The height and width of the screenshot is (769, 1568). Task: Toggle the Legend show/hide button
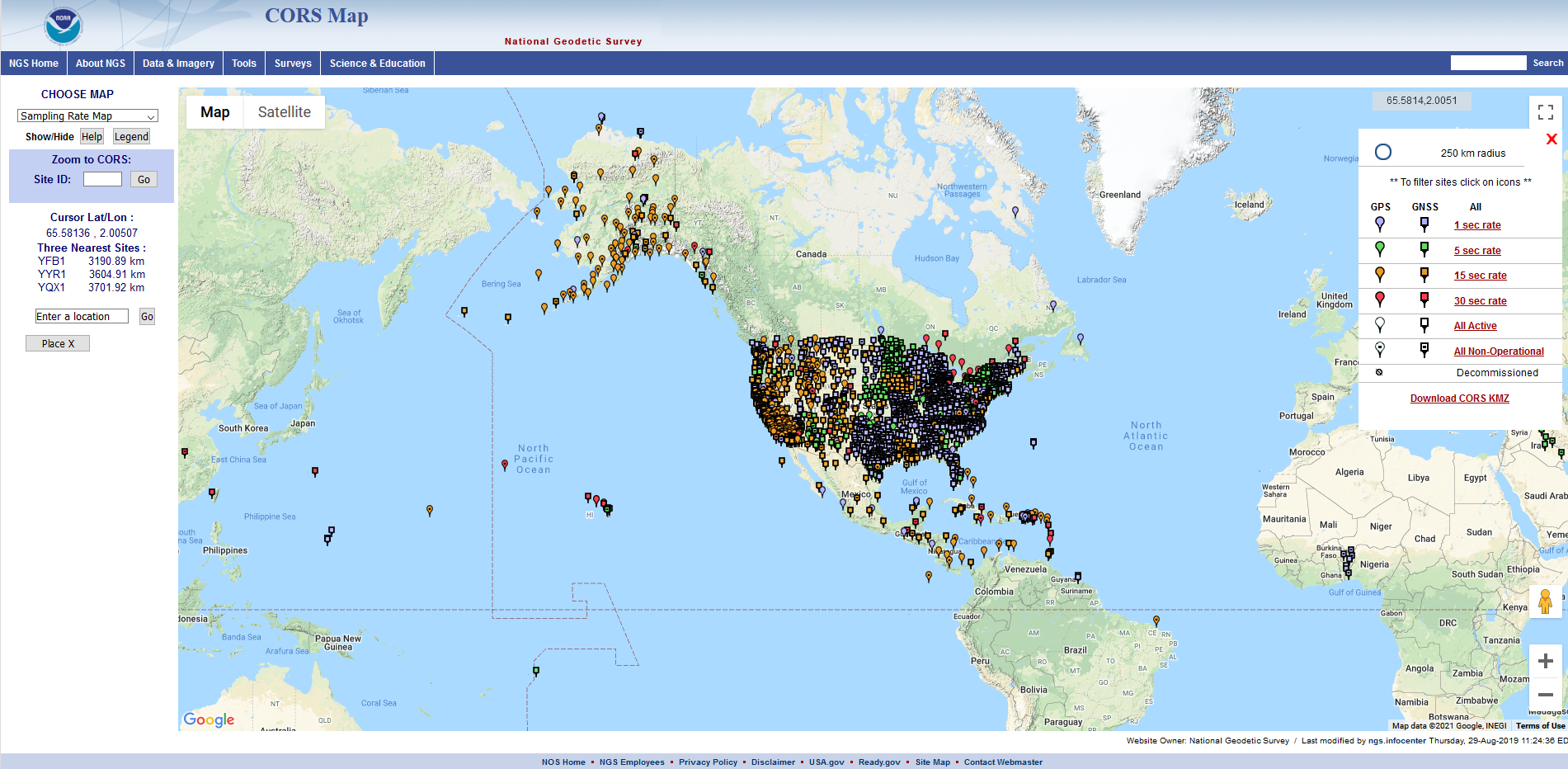(131, 137)
